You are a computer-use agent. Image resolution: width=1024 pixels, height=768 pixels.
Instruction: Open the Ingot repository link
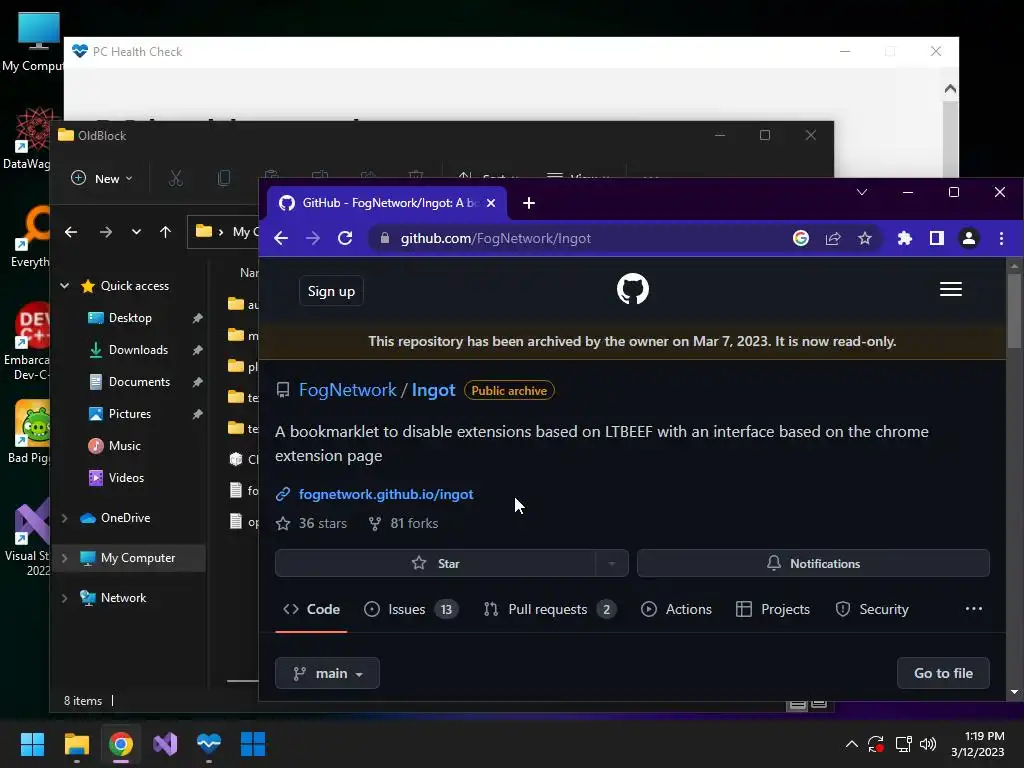click(x=433, y=390)
